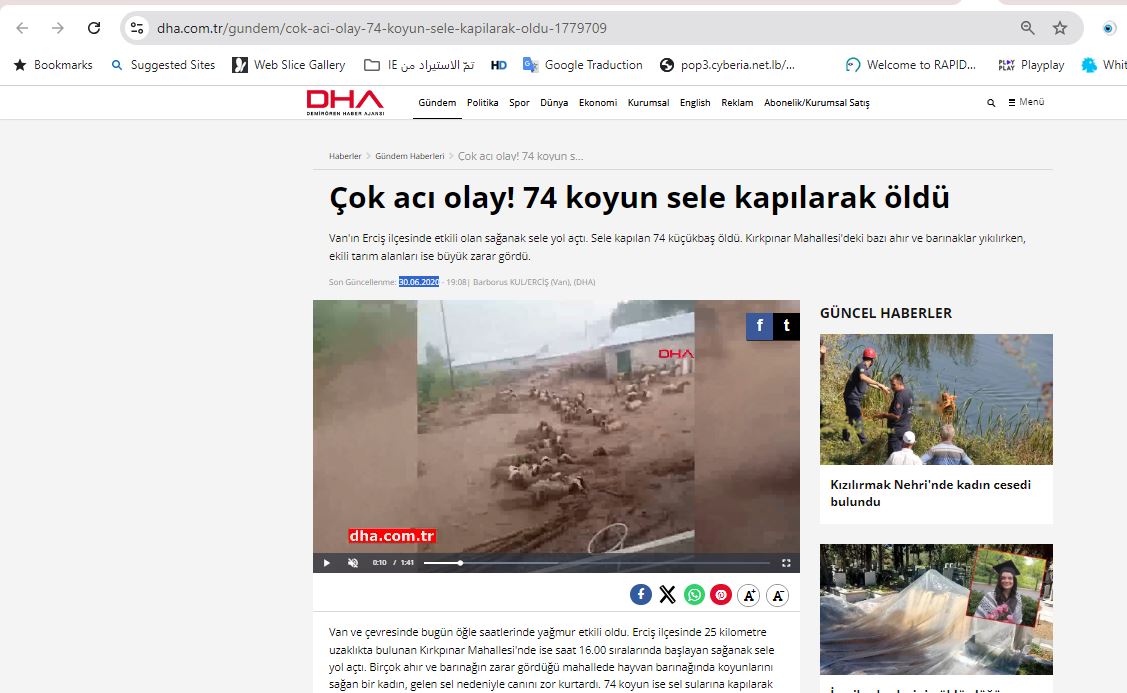1127x693 pixels.
Task: Toggle video fullscreen mode
Action: click(786, 563)
